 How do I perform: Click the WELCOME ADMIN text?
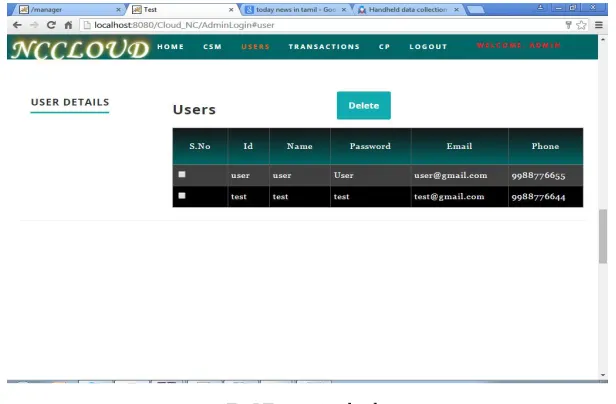pos(519,46)
